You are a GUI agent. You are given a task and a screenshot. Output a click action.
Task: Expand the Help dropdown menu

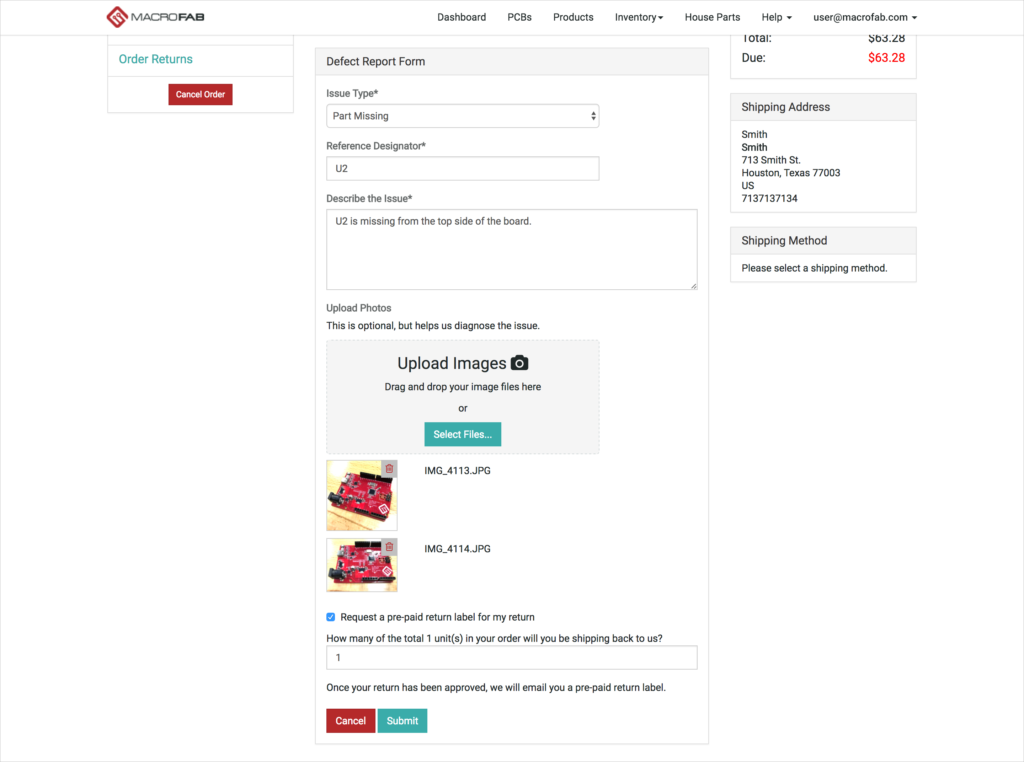(776, 17)
